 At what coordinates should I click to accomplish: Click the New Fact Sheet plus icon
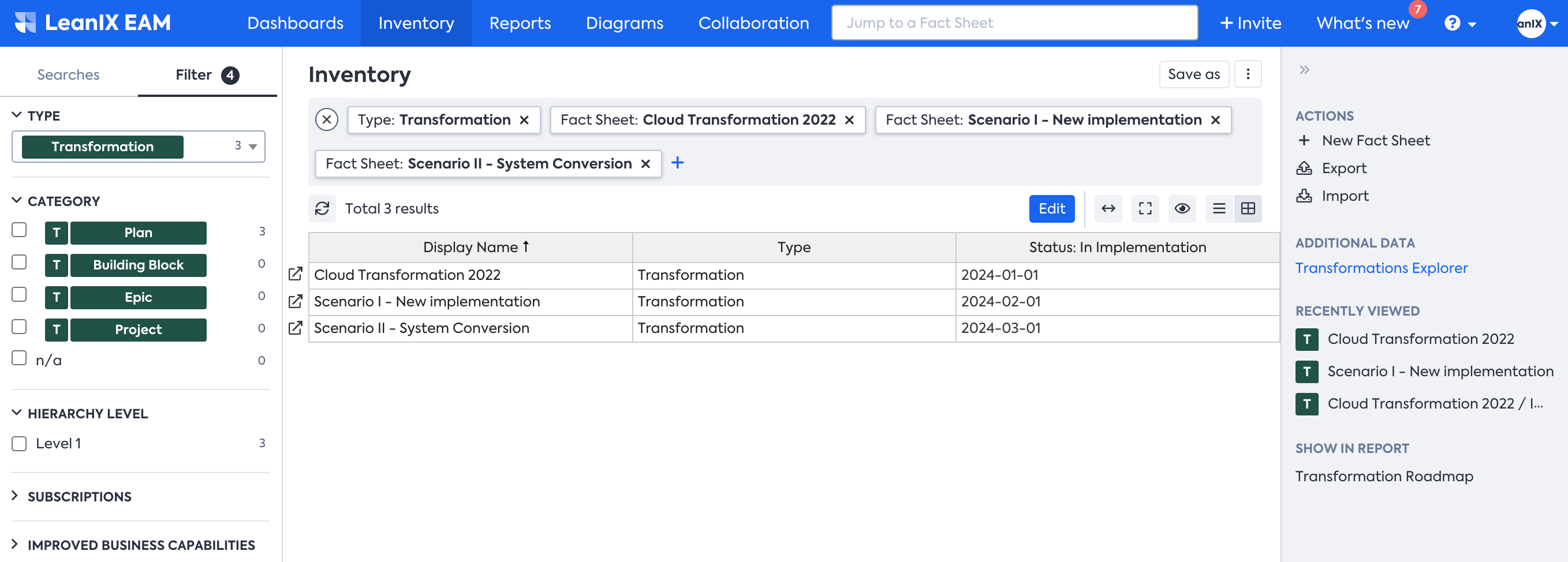coord(1304,141)
